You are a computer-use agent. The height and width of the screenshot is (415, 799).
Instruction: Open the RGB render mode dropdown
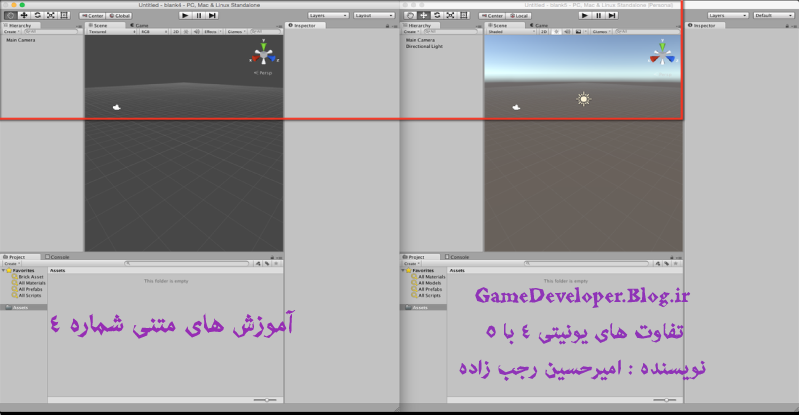coord(154,32)
